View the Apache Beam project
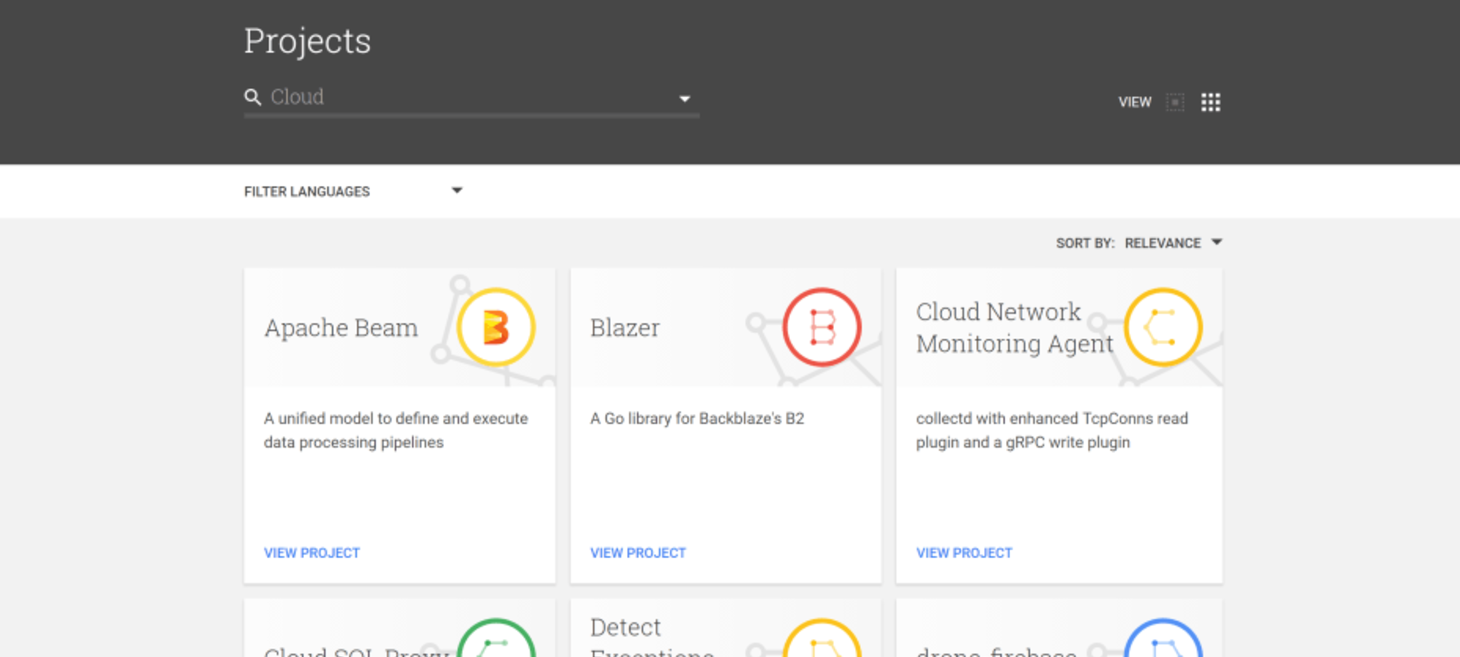 (x=312, y=553)
